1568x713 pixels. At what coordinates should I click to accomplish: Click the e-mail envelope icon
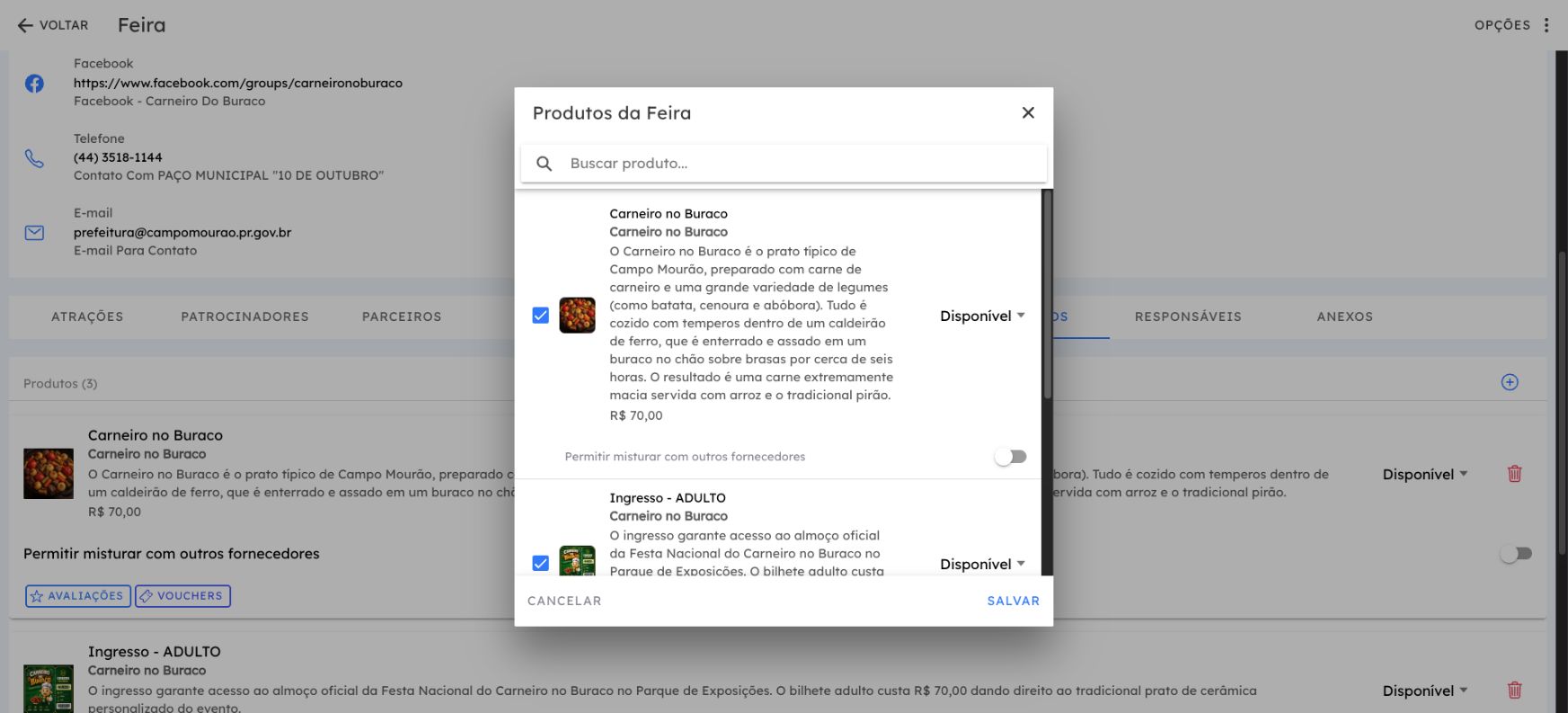(x=34, y=233)
